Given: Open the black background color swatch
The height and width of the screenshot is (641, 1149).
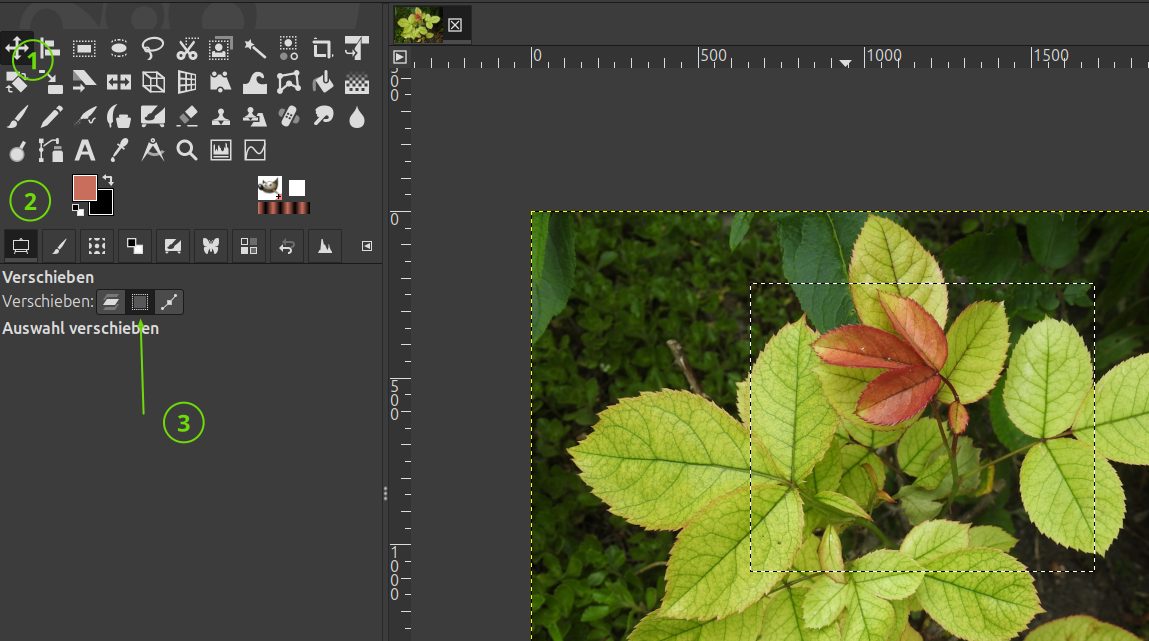Looking at the screenshot, I should coord(105,205).
